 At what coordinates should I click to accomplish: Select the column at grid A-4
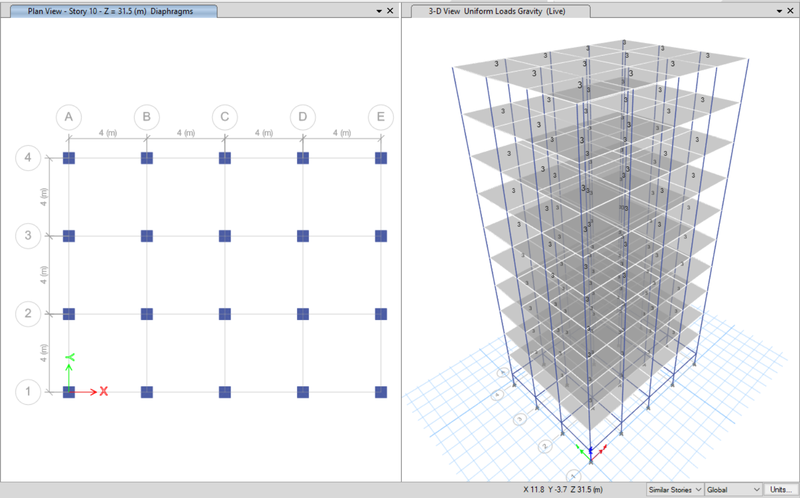(x=69, y=158)
